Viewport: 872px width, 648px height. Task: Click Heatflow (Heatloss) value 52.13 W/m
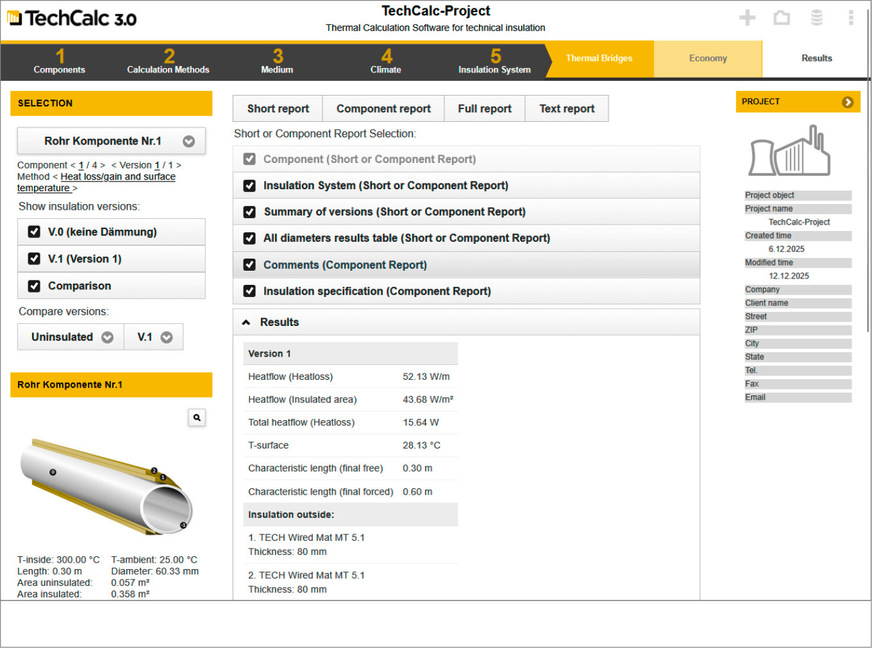pos(426,377)
